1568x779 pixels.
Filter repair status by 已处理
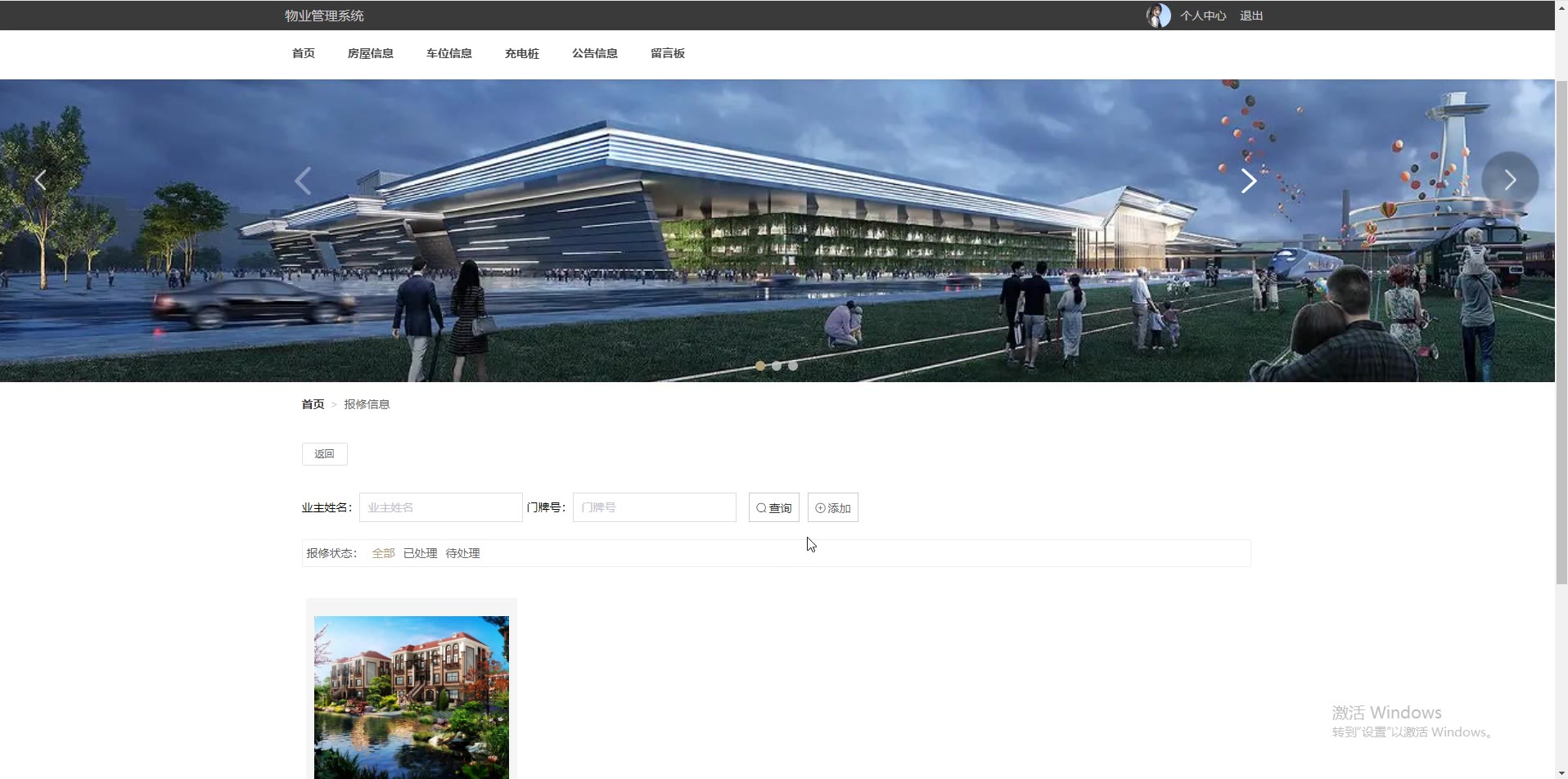421,553
